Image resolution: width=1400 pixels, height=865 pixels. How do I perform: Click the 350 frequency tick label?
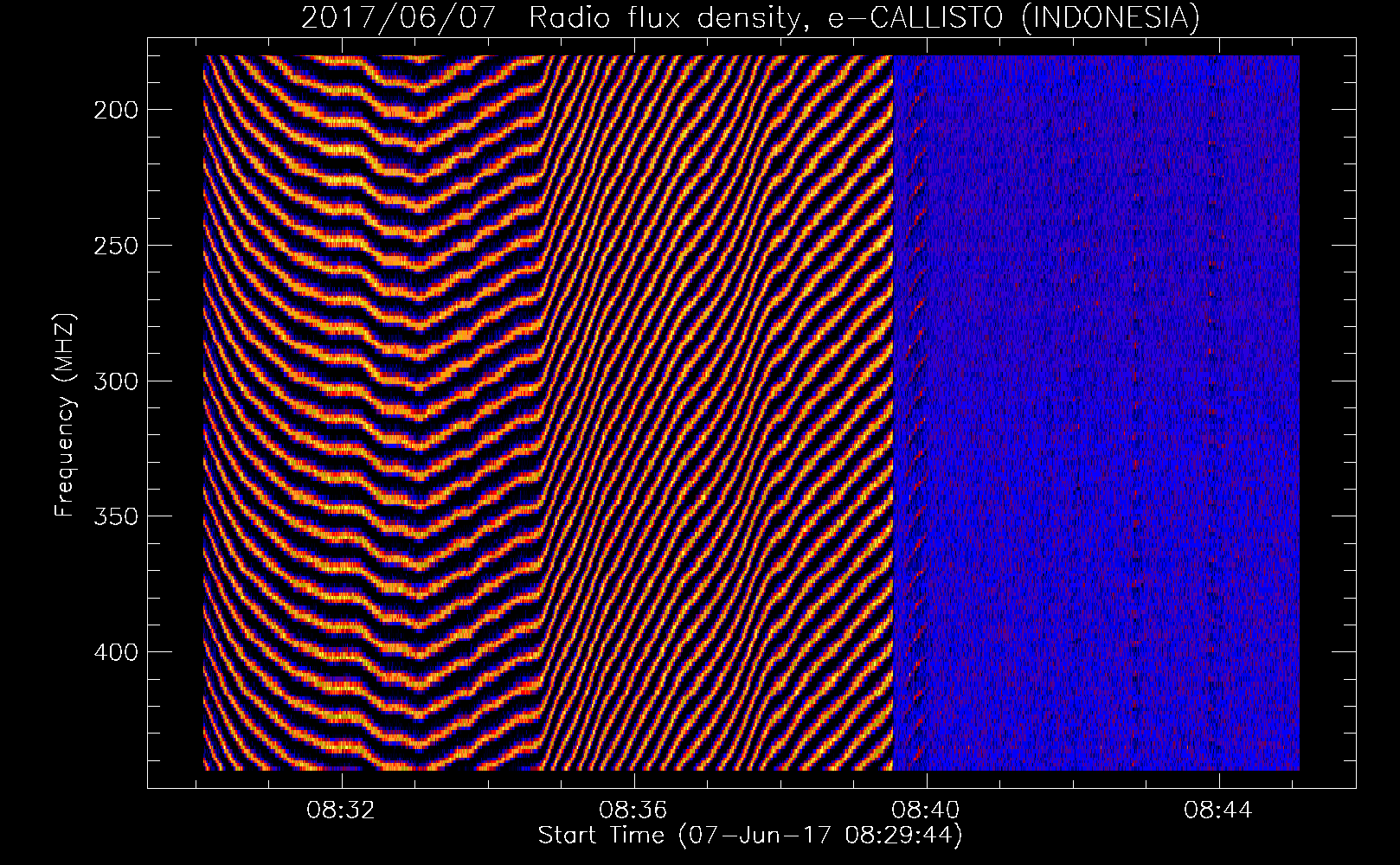pos(115,516)
